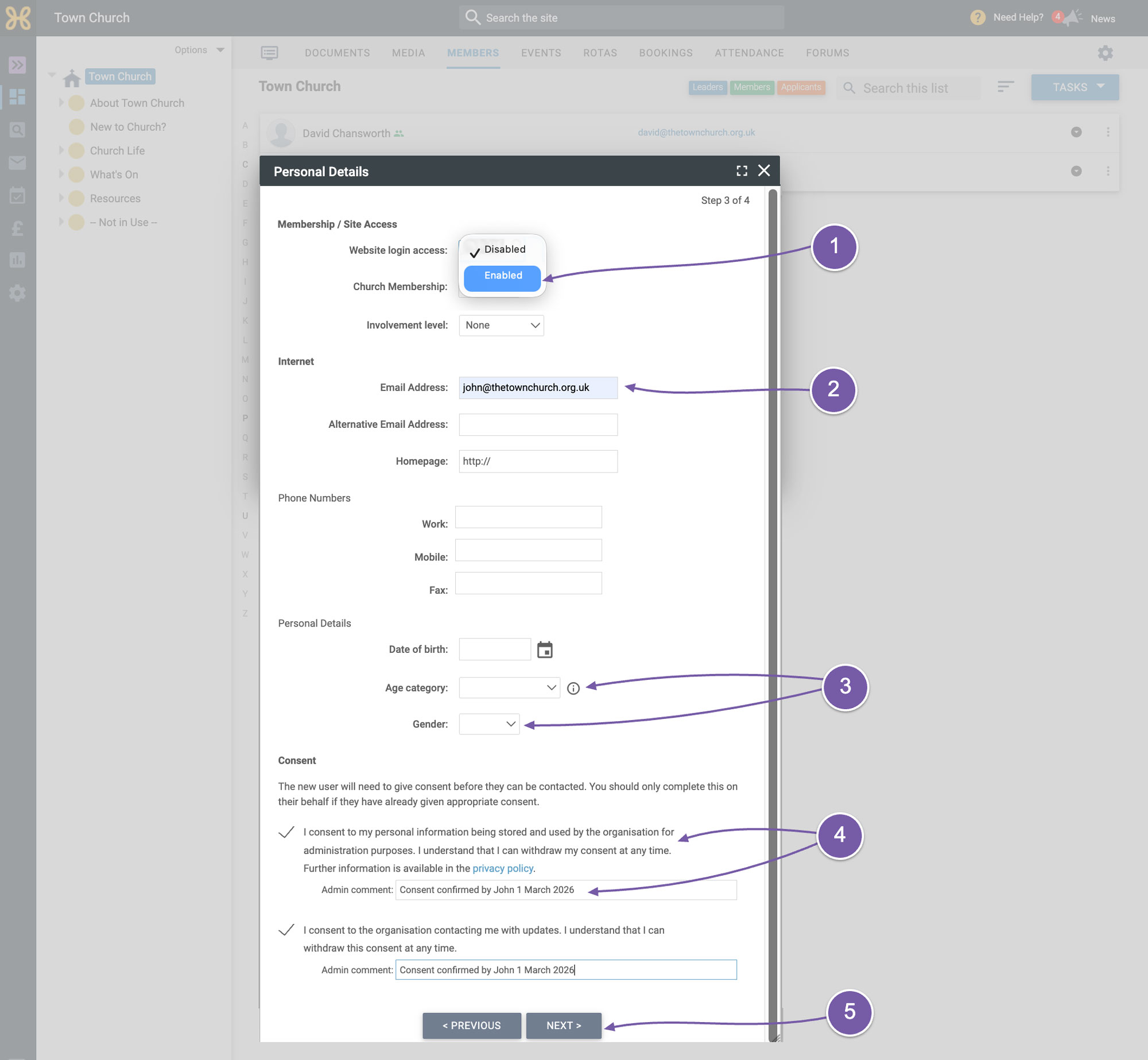
Task: Toggle the Leaders filter tag
Action: click(x=708, y=87)
